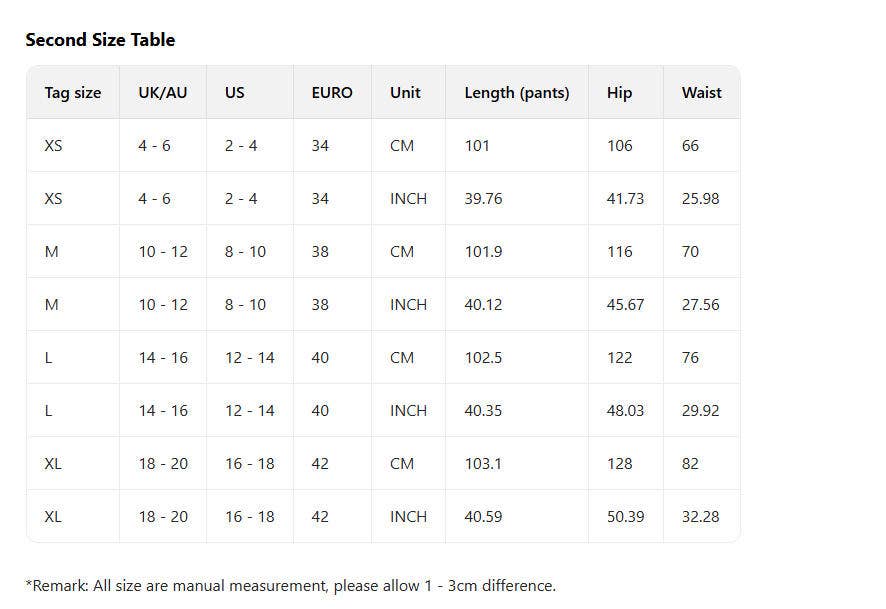Image resolution: width=886 pixels, height=609 pixels.
Task: Select the Waist column header
Action: tap(701, 93)
